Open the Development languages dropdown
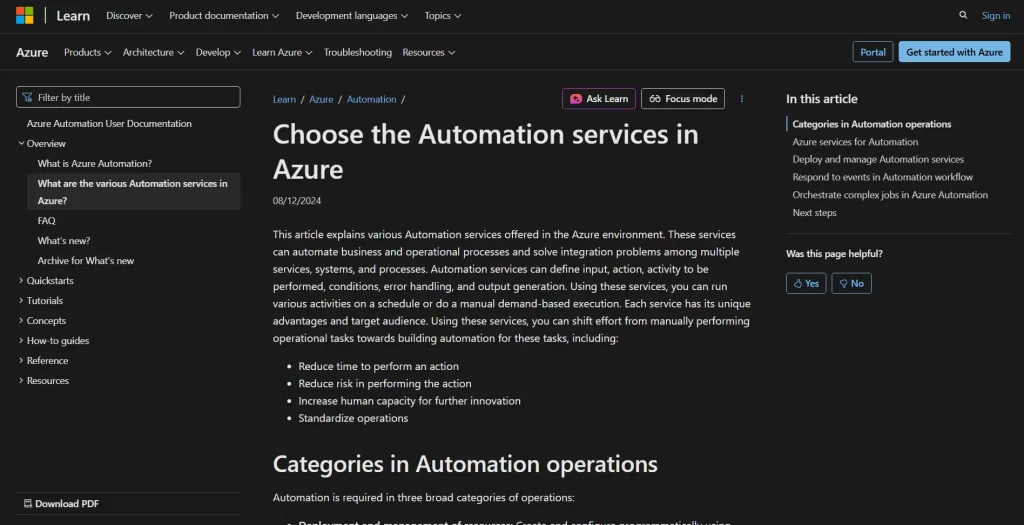Image resolution: width=1024 pixels, height=525 pixels. click(x=352, y=15)
